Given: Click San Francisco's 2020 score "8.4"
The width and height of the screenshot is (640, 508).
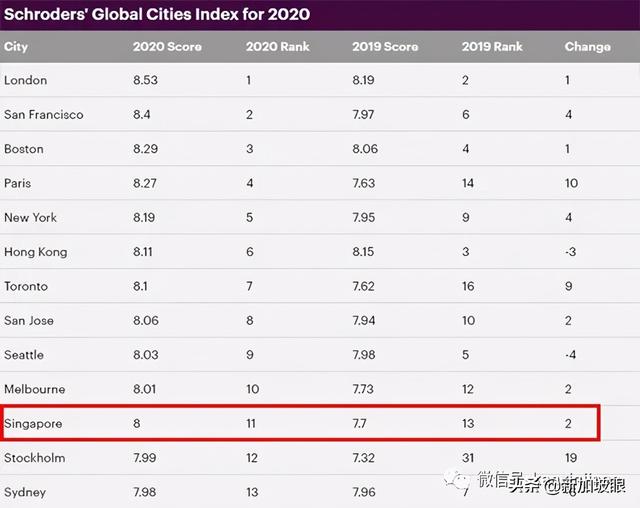Looking at the screenshot, I should click(142, 115).
